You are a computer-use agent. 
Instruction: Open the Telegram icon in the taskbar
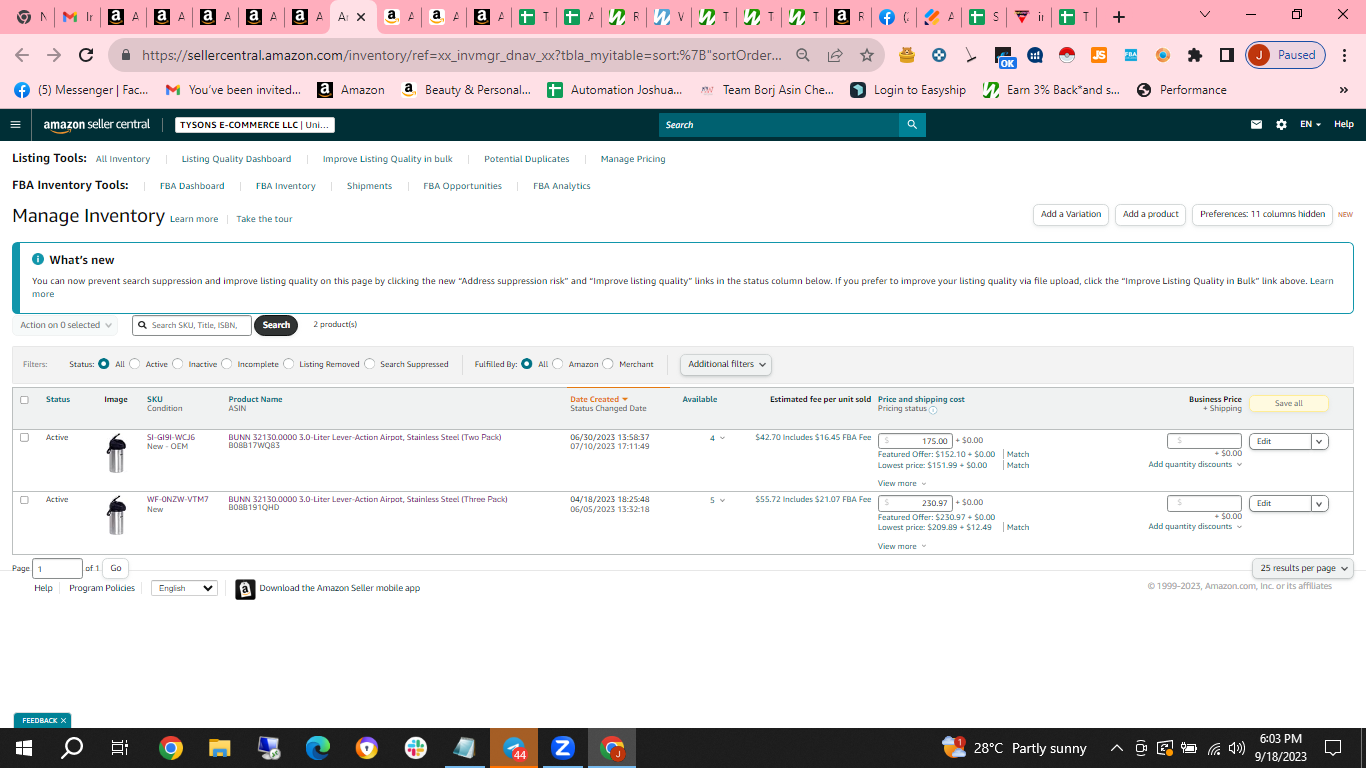(514, 748)
